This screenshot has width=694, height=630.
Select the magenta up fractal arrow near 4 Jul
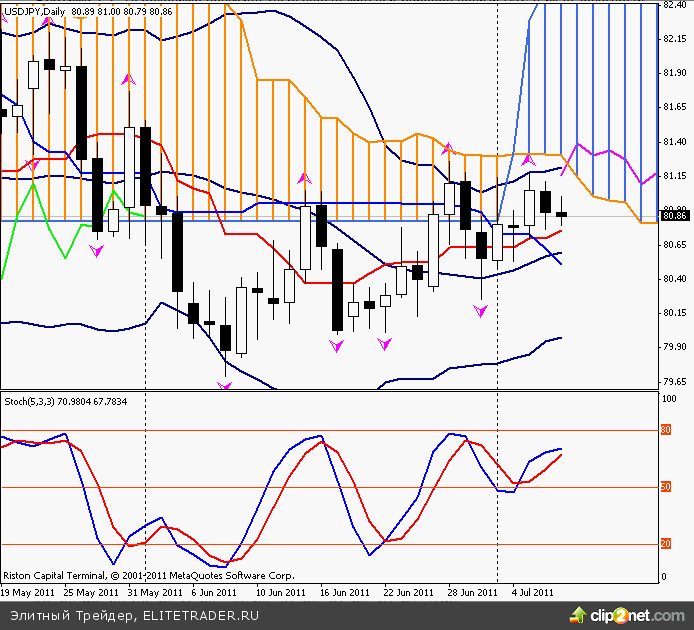[x=529, y=159]
